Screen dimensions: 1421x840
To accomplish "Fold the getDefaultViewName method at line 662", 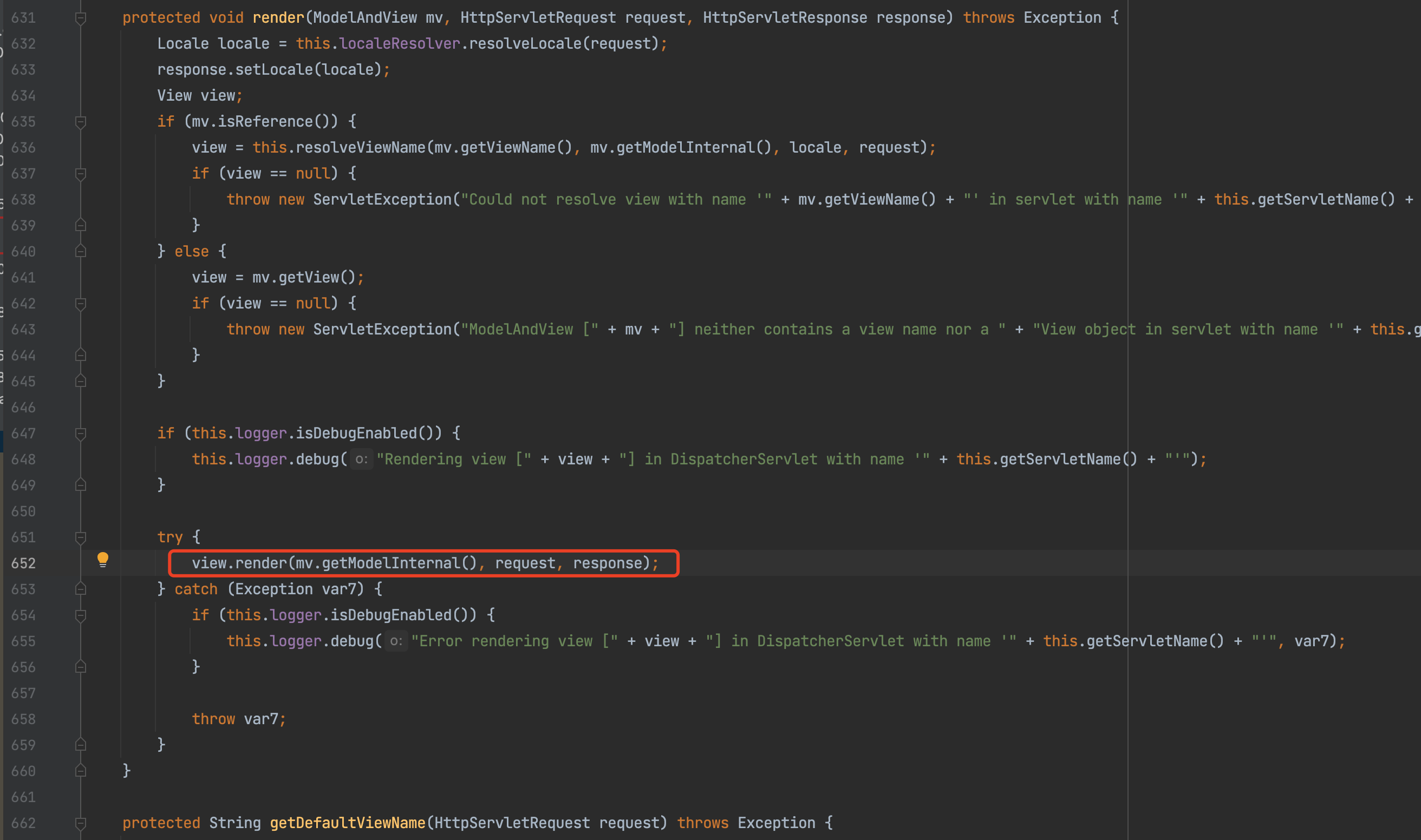I will click(81, 823).
